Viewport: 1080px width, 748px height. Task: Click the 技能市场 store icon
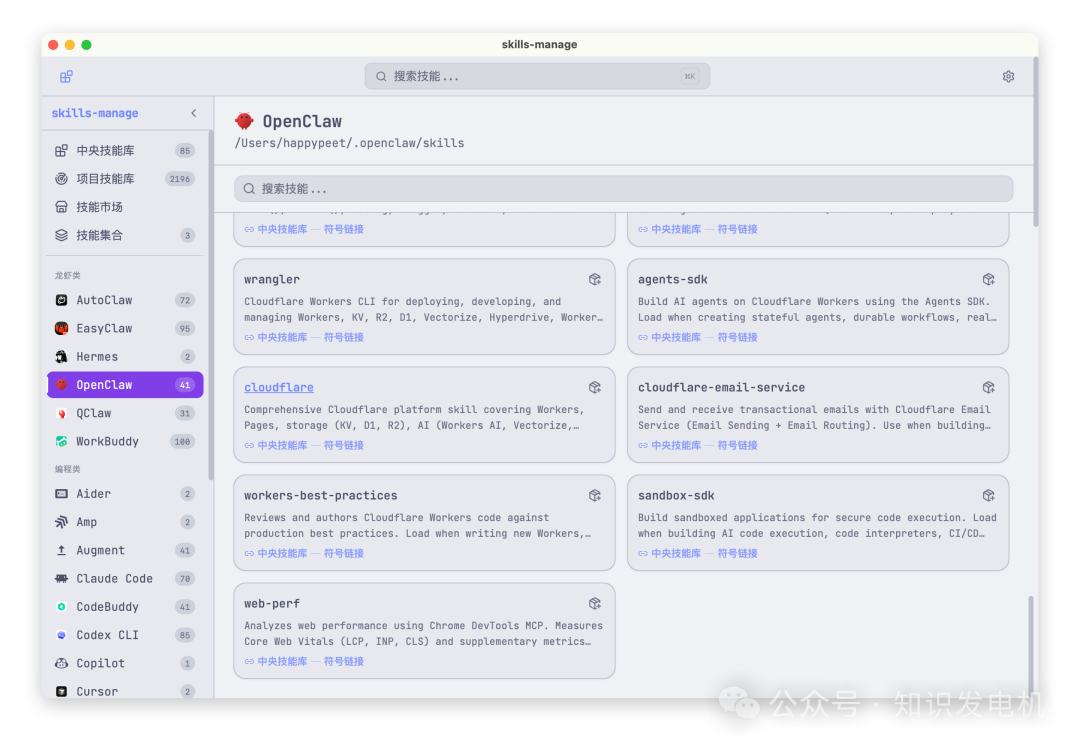click(x=61, y=207)
